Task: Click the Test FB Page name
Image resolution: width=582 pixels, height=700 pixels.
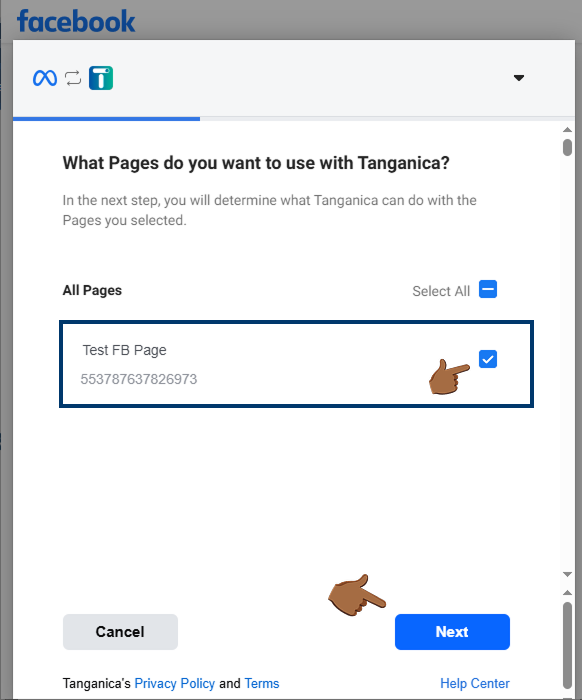Action: coord(124,350)
